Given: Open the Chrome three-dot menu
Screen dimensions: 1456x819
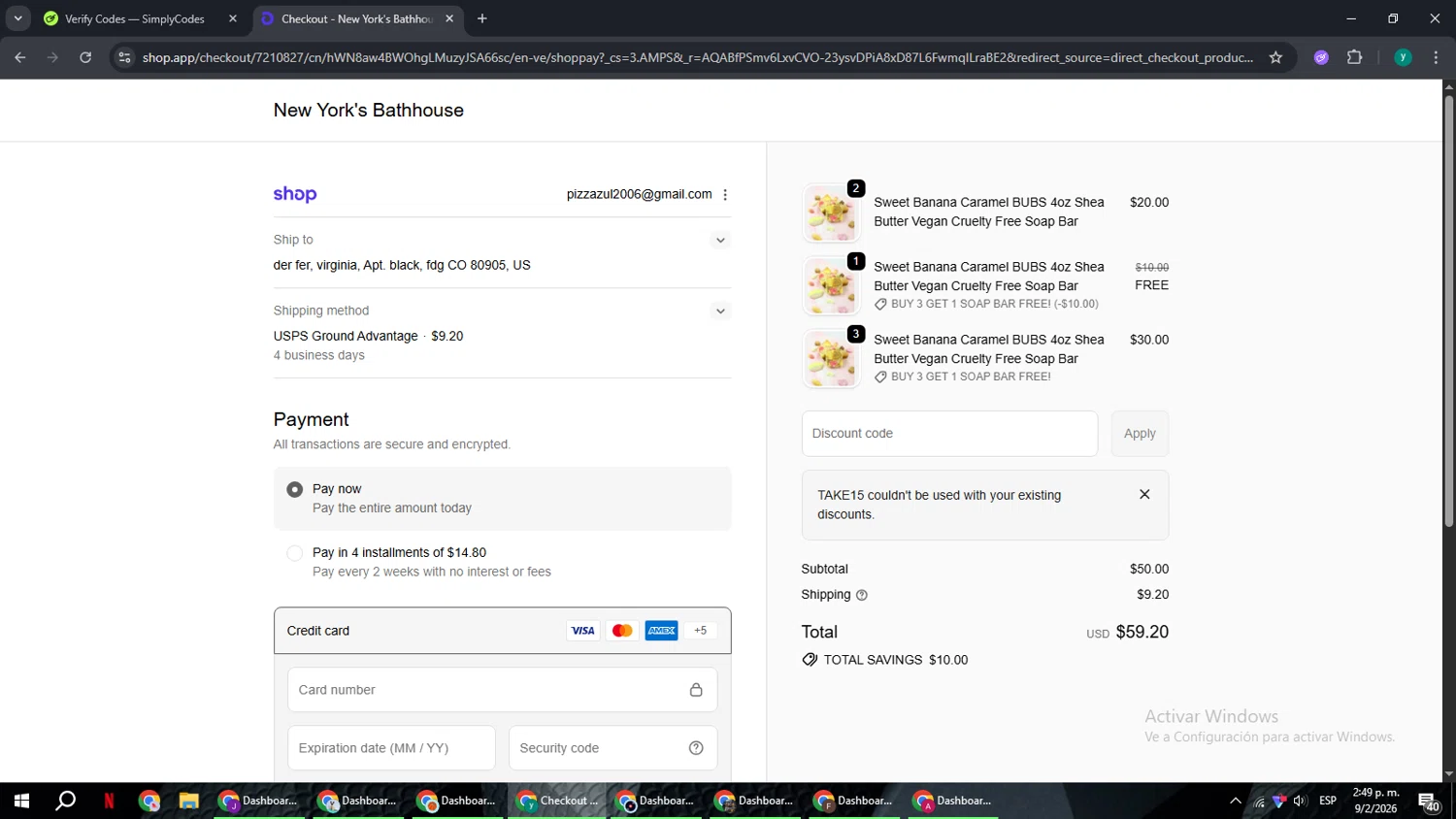Looking at the screenshot, I should pos(1436,57).
